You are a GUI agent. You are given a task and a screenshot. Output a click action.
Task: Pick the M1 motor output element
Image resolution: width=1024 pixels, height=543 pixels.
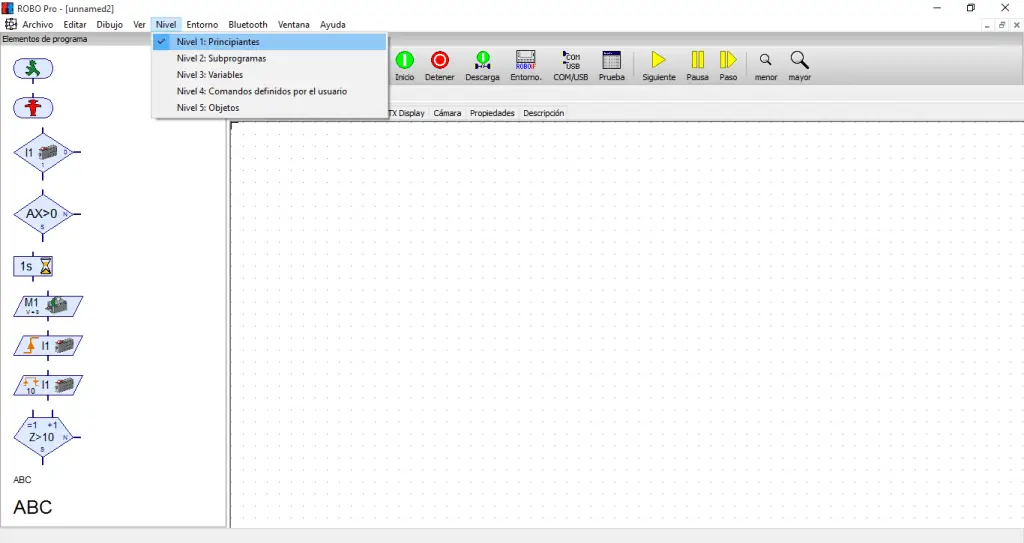coord(48,305)
